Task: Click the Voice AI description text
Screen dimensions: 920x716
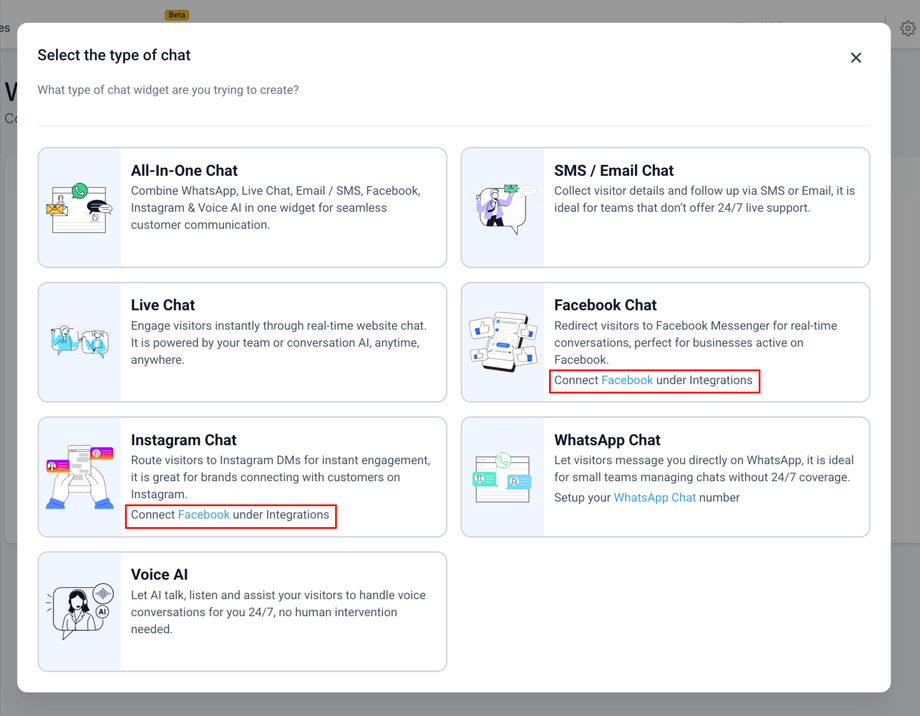Action: click(x=278, y=612)
